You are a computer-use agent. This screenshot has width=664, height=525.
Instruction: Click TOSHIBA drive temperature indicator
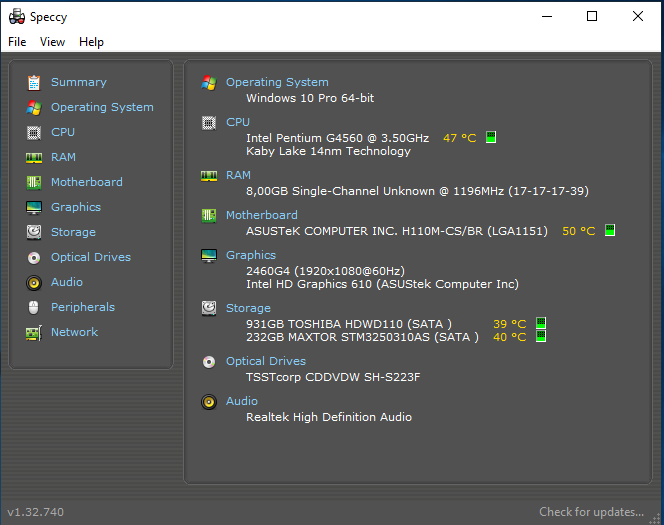coord(541,323)
